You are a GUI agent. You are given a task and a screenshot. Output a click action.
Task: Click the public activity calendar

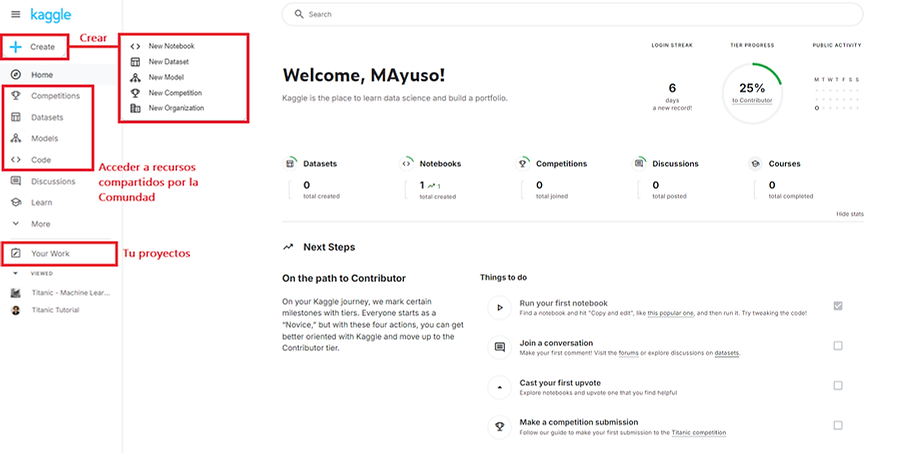point(837,94)
